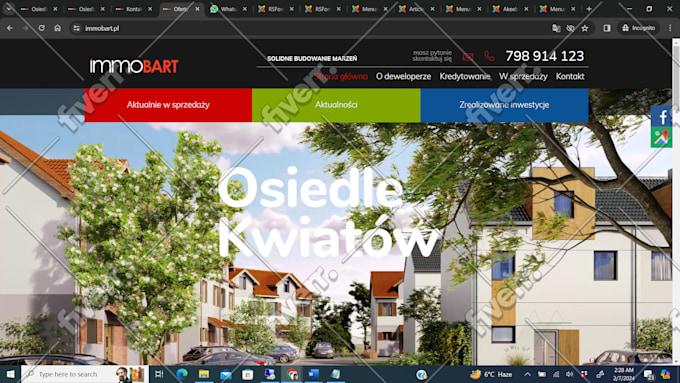Open the Google Maps side icon

coord(661,137)
